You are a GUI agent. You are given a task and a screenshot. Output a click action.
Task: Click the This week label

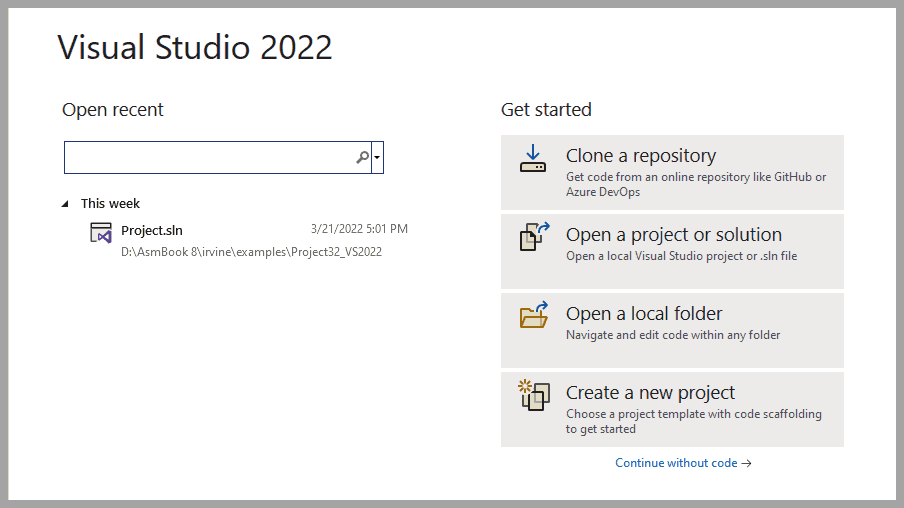110,204
